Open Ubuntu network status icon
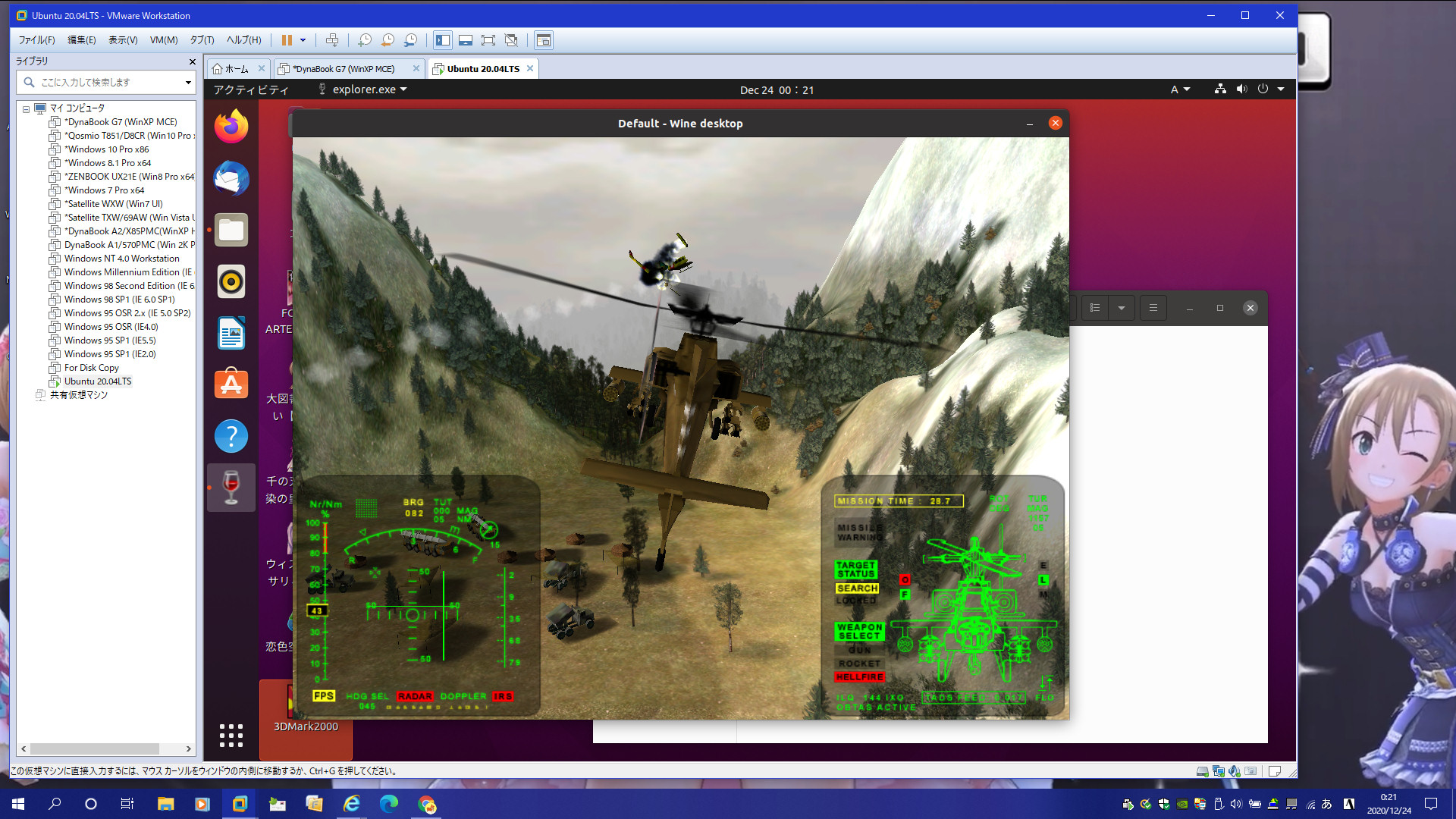1456x819 pixels. pyautogui.click(x=1220, y=89)
